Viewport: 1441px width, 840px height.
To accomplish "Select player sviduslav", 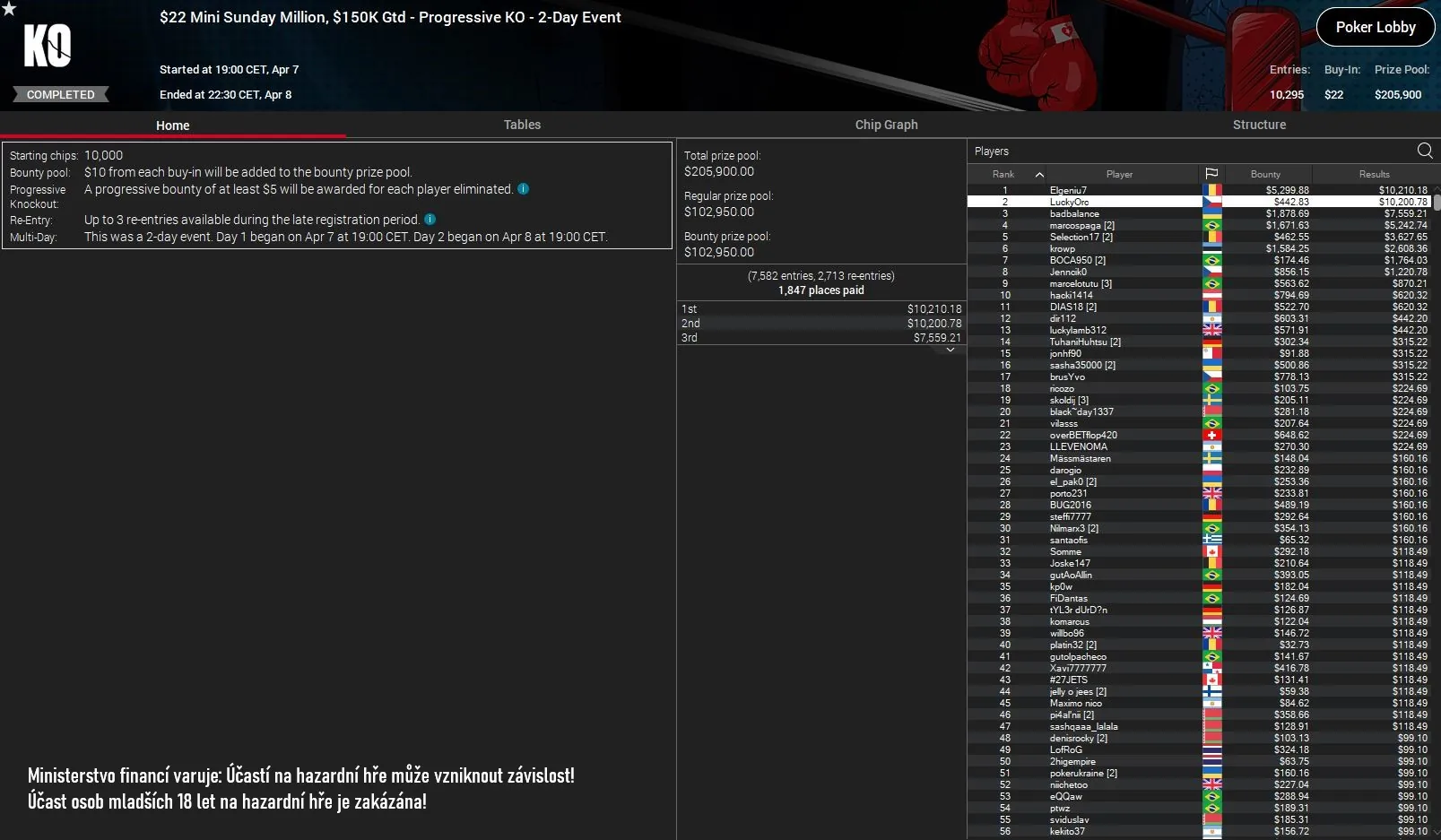I will point(1200,819).
